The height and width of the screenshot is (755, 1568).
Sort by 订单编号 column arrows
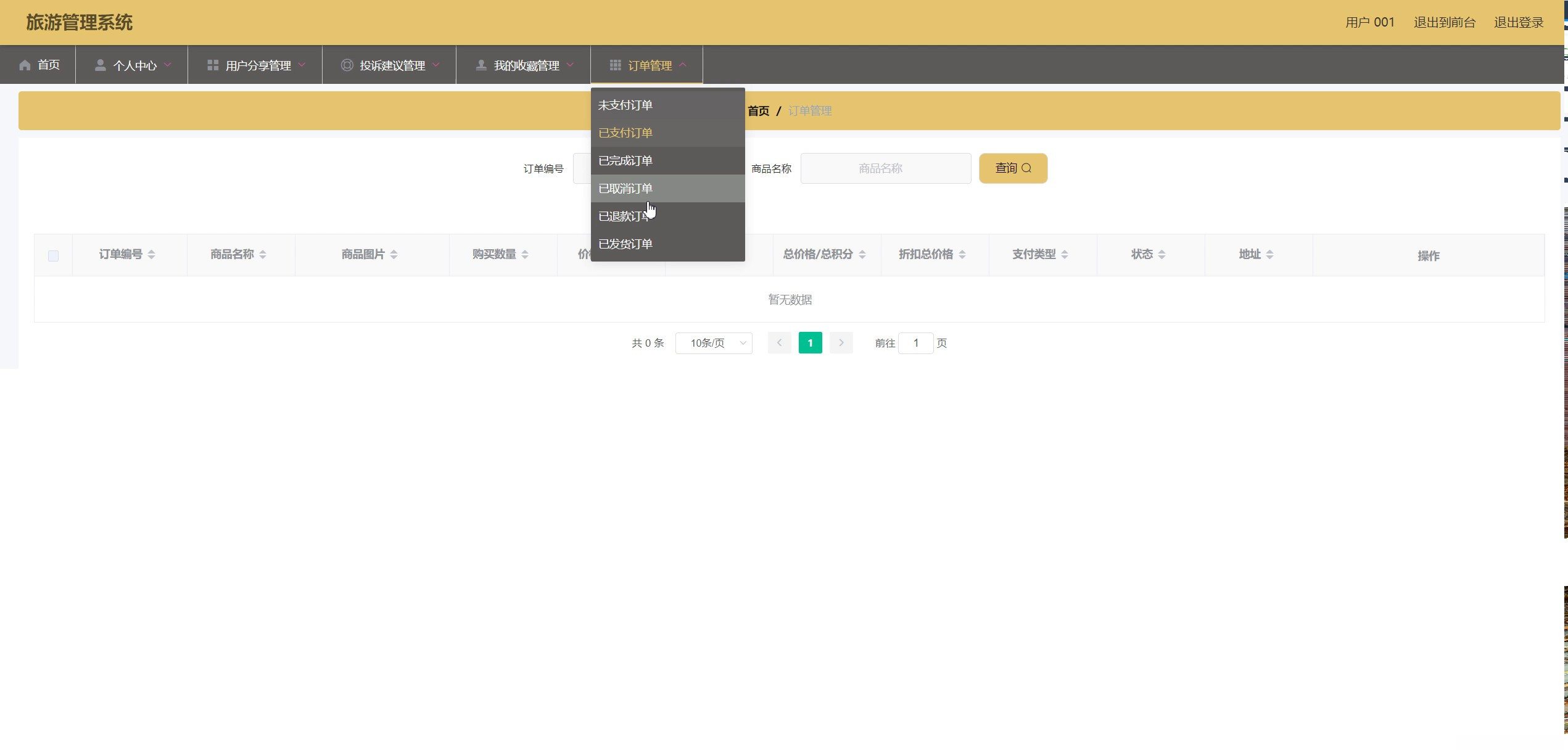tap(152, 255)
